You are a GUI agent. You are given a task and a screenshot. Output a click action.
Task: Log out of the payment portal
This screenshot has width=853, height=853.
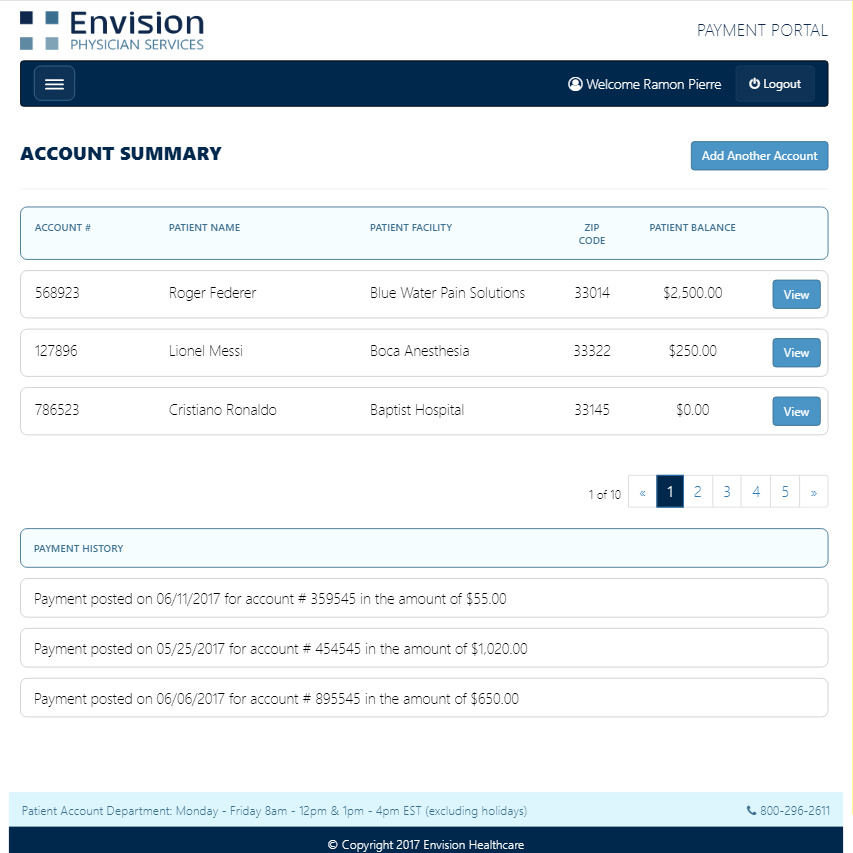pos(775,84)
